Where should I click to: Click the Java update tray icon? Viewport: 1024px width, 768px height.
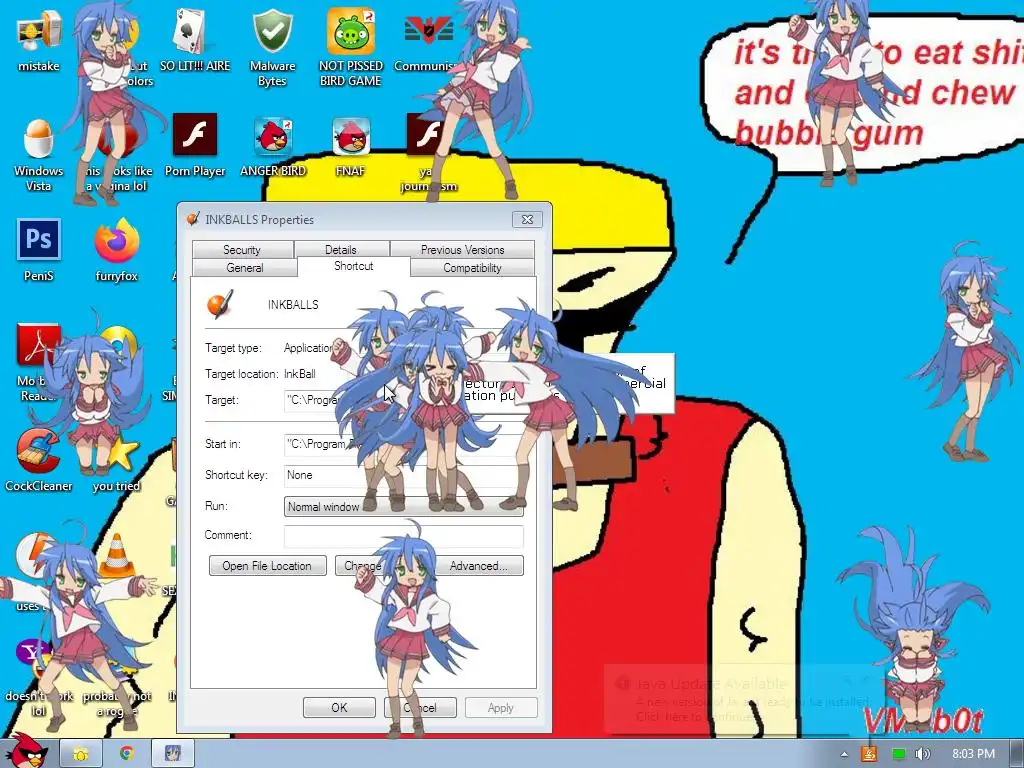(x=869, y=754)
